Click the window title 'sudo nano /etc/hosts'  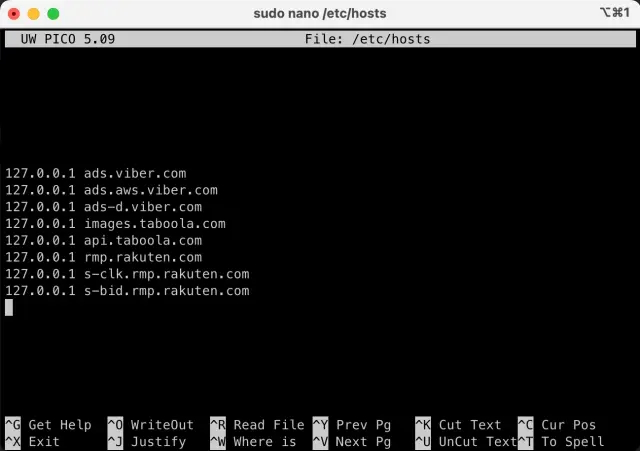(x=320, y=13)
